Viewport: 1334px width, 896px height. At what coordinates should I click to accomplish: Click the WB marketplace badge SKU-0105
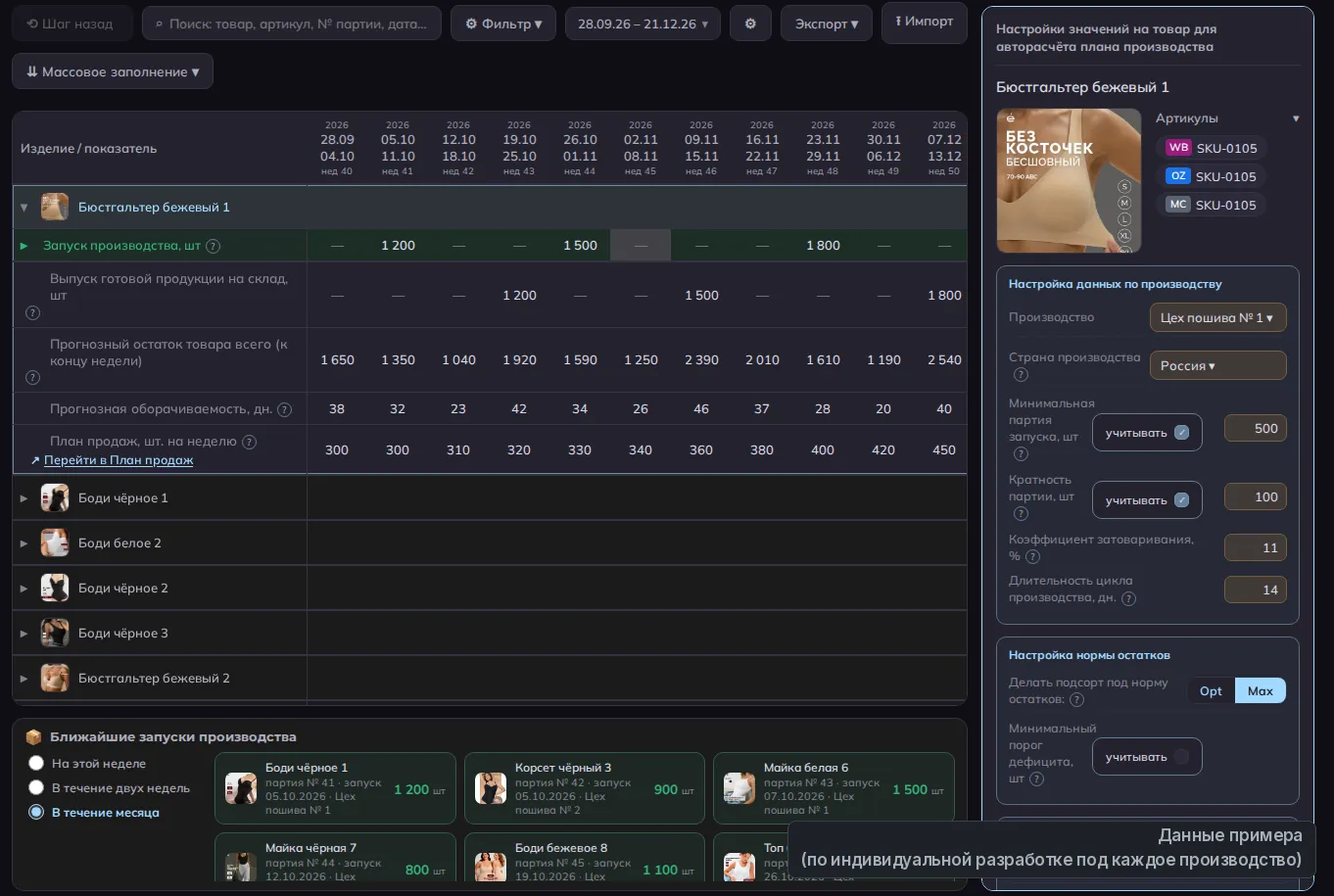(x=1212, y=148)
